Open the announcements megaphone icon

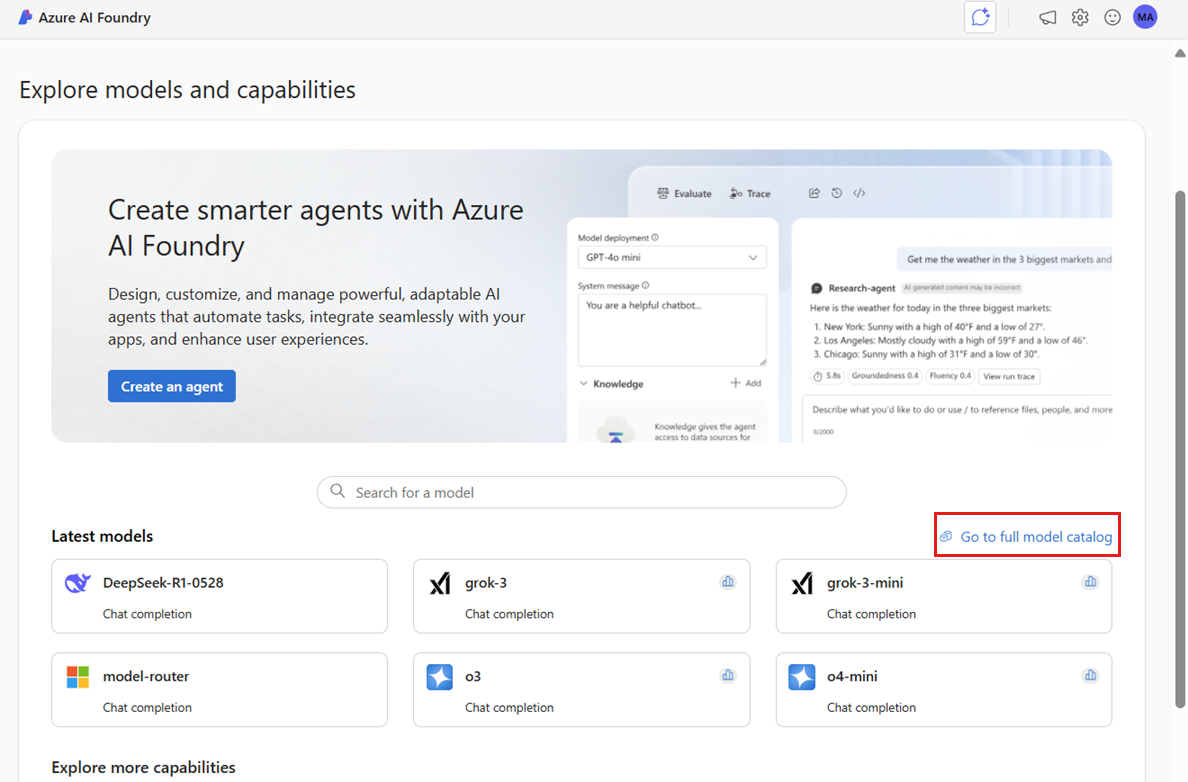(x=1047, y=17)
